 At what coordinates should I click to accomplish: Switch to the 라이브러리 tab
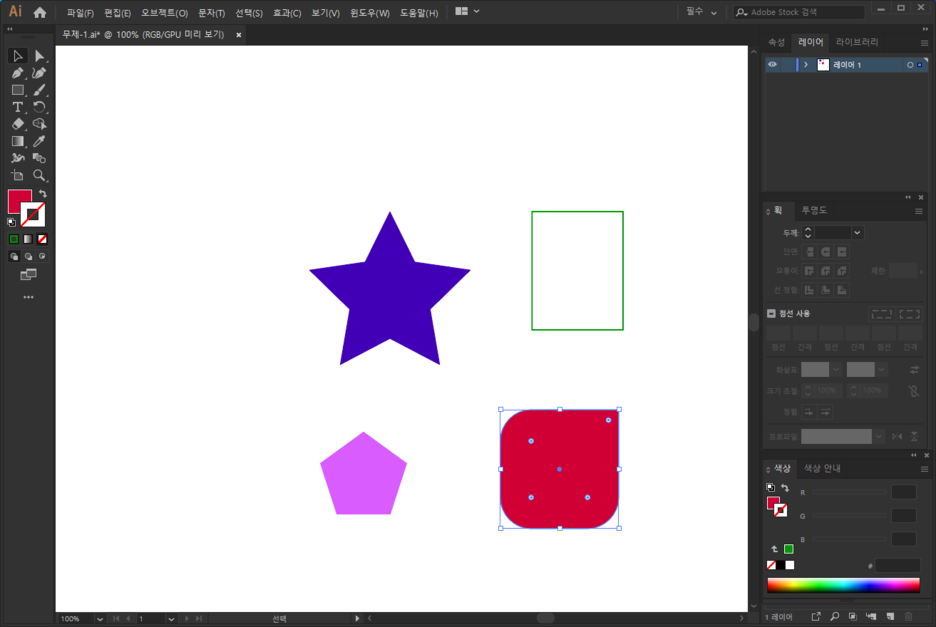(x=857, y=42)
